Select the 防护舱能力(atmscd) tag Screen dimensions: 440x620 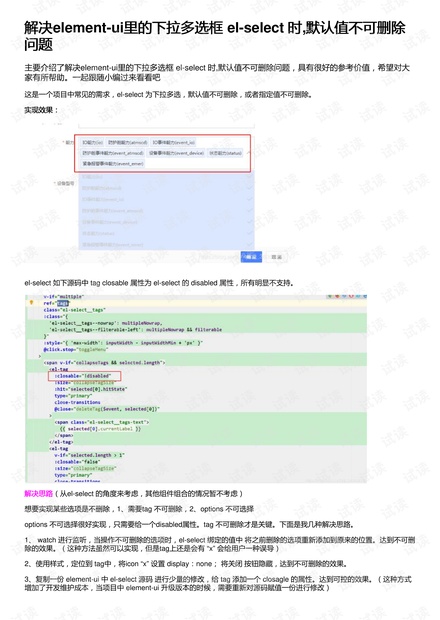(x=127, y=142)
